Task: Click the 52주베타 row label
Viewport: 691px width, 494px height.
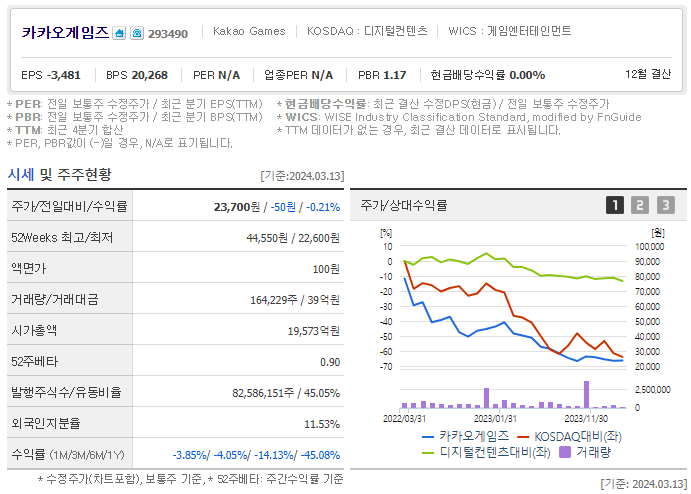Action: [34, 361]
